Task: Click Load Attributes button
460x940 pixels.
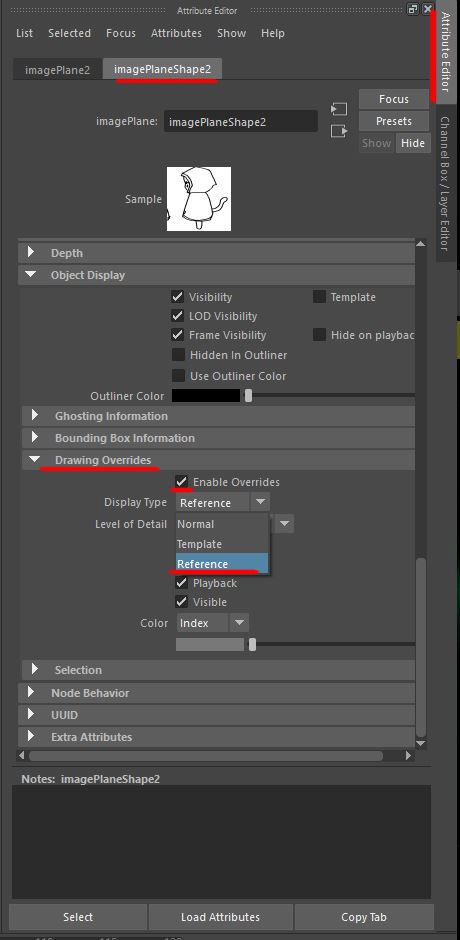Action: 220,917
